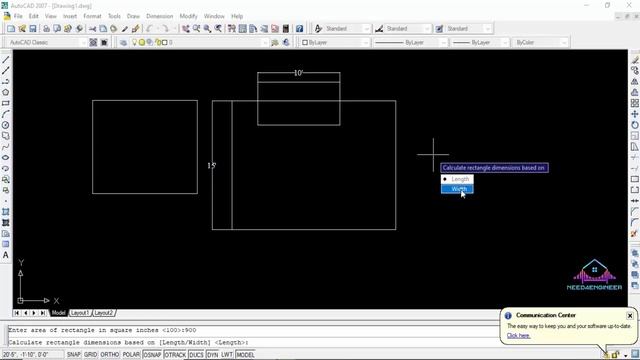The image size is (640, 360).
Task: Select the Spline draw tool
Action: [x=6, y=147]
